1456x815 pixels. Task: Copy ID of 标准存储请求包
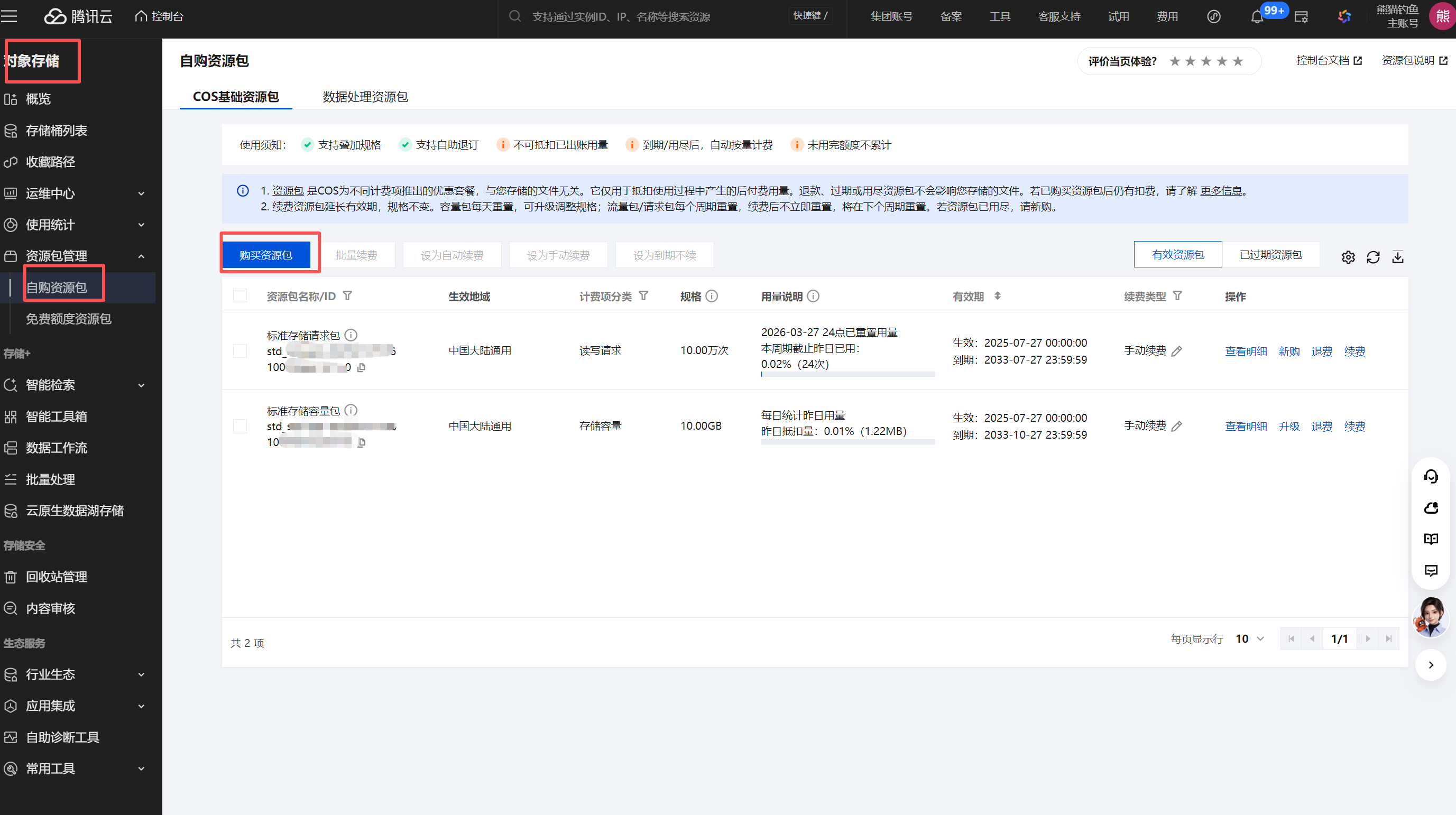click(361, 367)
